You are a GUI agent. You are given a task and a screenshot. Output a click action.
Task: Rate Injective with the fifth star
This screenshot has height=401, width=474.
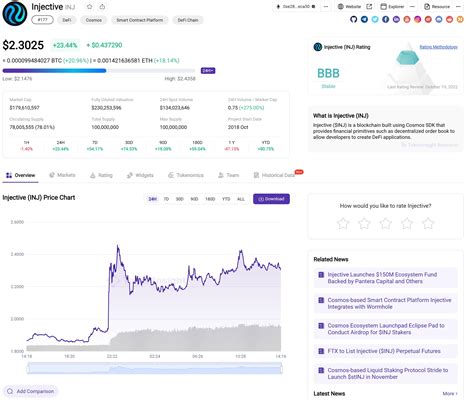(x=428, y=223)
